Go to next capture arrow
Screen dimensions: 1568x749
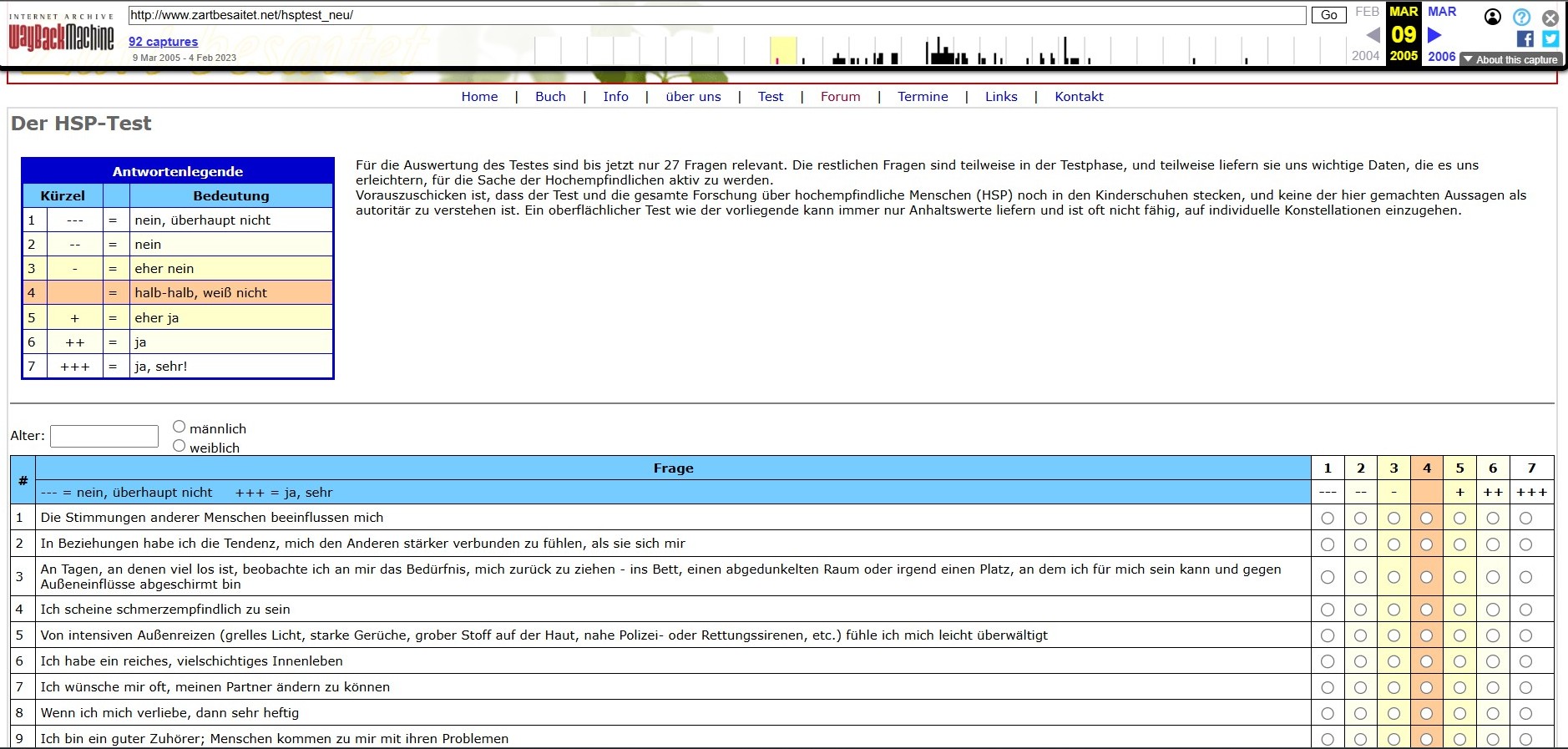1434,35
